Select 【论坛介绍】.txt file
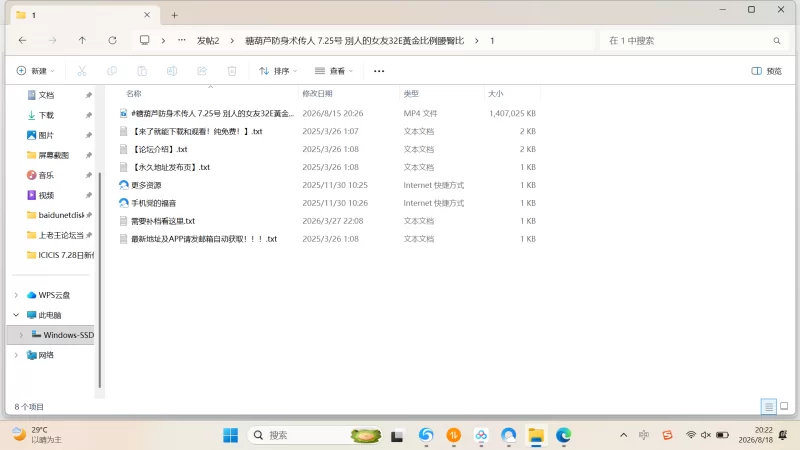Viewport: 800px width, 450px height. point(328,149)
